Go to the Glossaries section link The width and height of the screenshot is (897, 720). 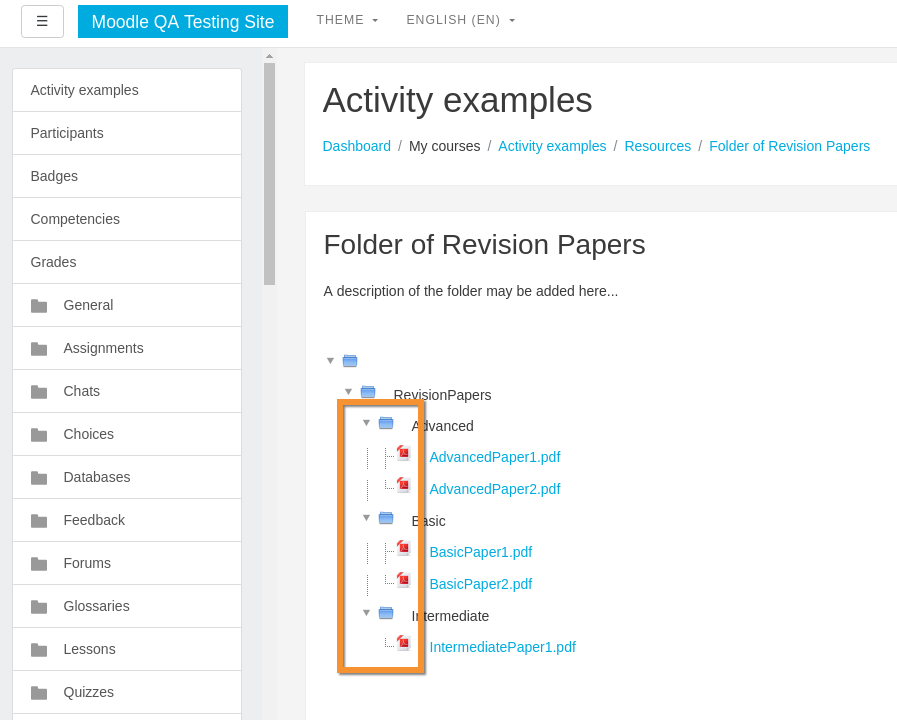[x=97, y=606]
